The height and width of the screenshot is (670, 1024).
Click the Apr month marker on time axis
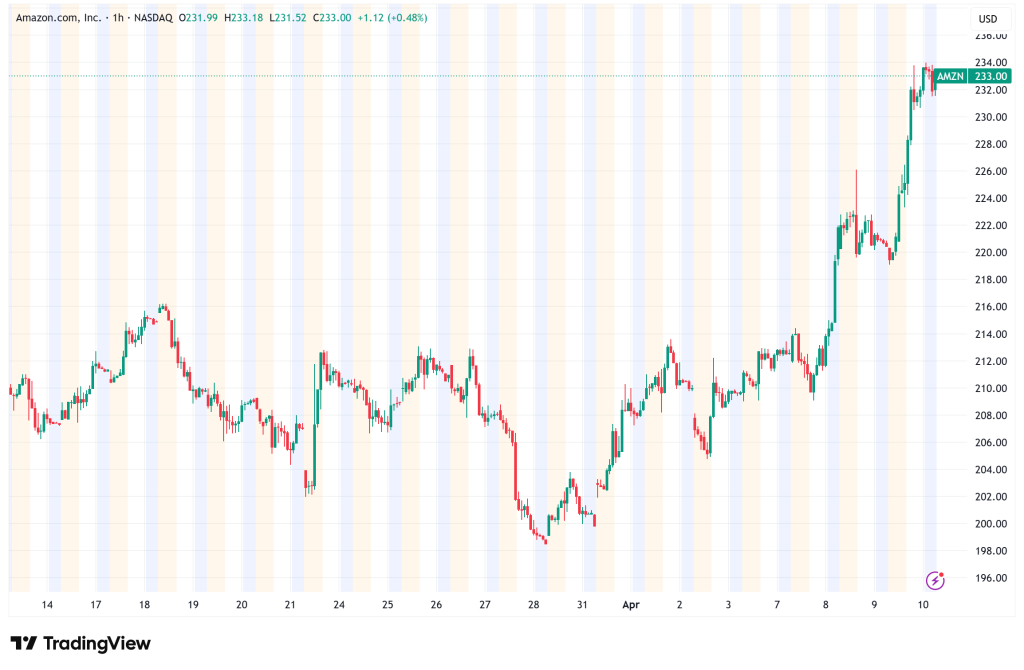[x=631, y=605]
